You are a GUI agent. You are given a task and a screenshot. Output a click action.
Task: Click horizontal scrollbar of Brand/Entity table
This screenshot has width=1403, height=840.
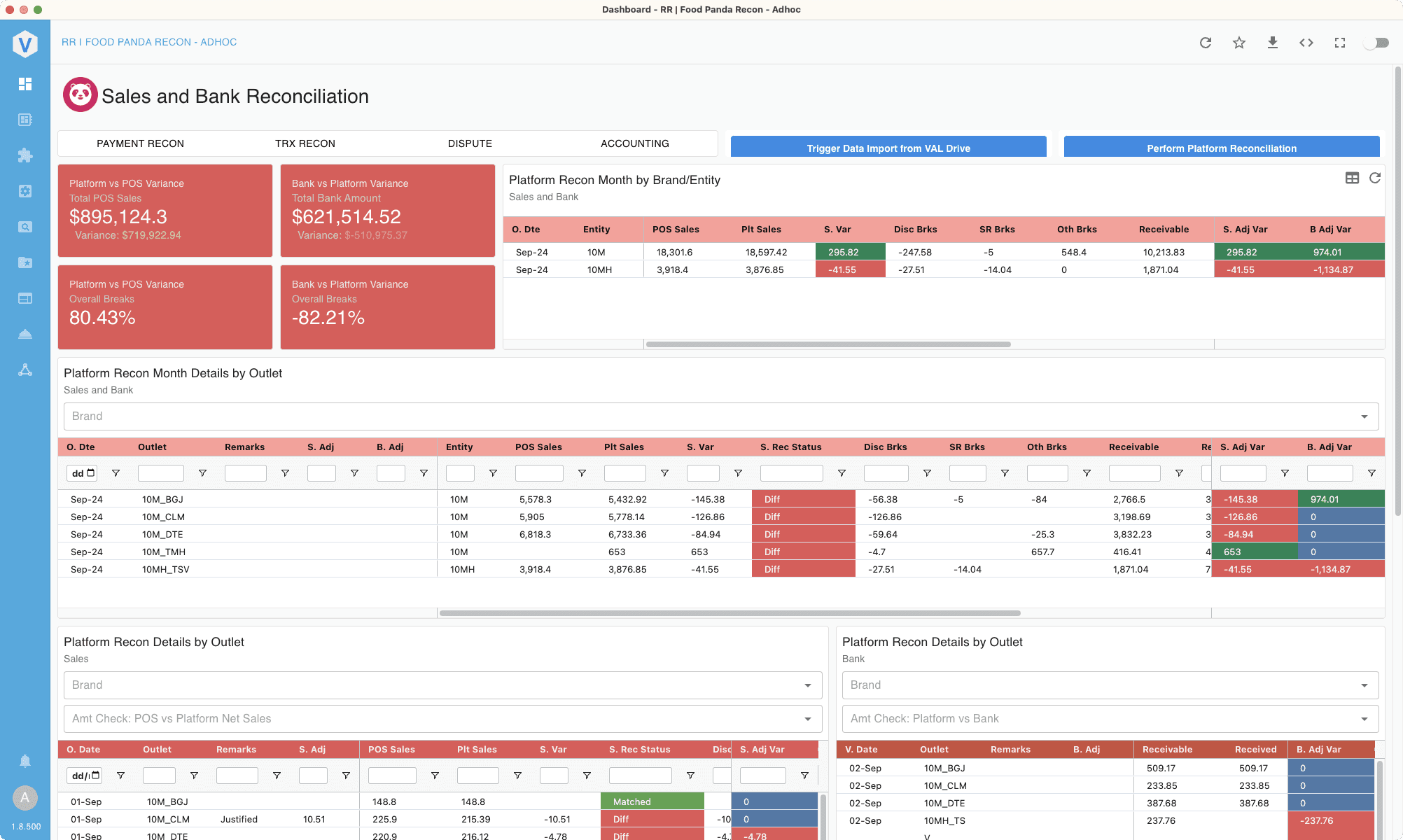828,344
